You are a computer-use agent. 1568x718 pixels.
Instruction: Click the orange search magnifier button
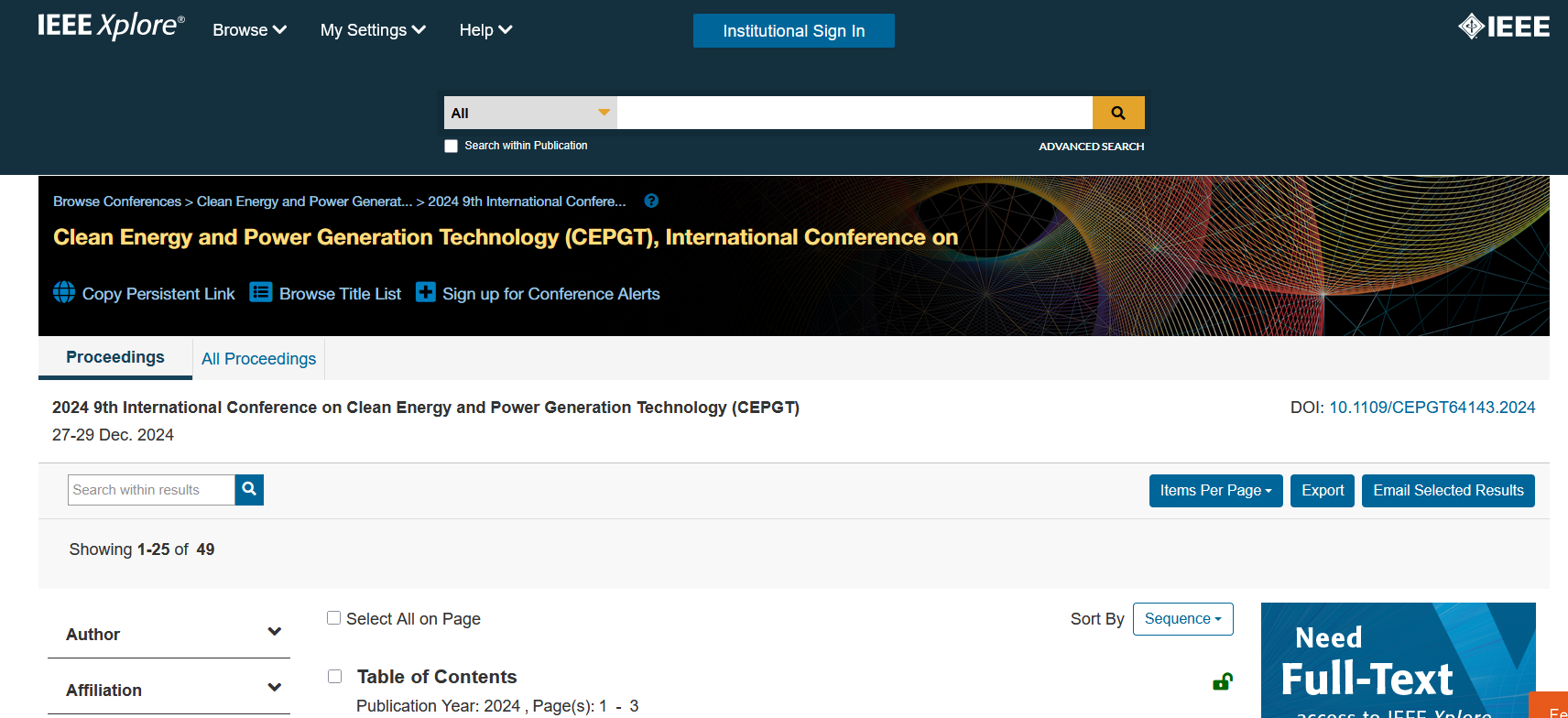[1118, 113]
